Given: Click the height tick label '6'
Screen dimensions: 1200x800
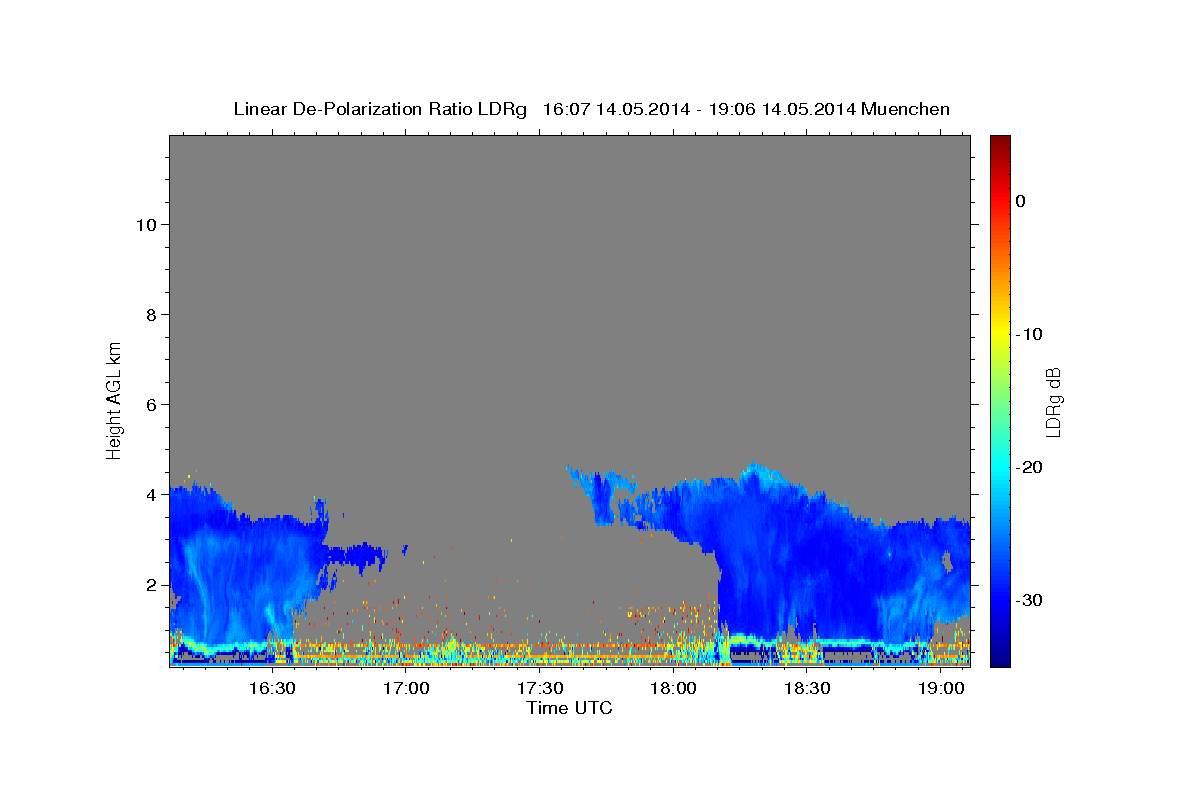Looking at the screenshot, I should point(150,404).
